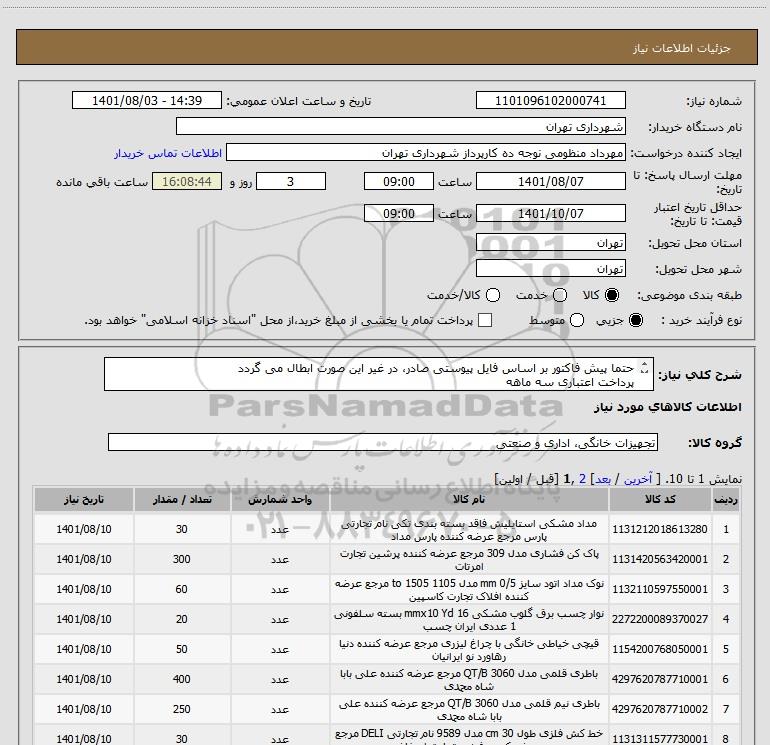
Task: Click item code 4297620787710002
Action: click(x=660, y=709)
